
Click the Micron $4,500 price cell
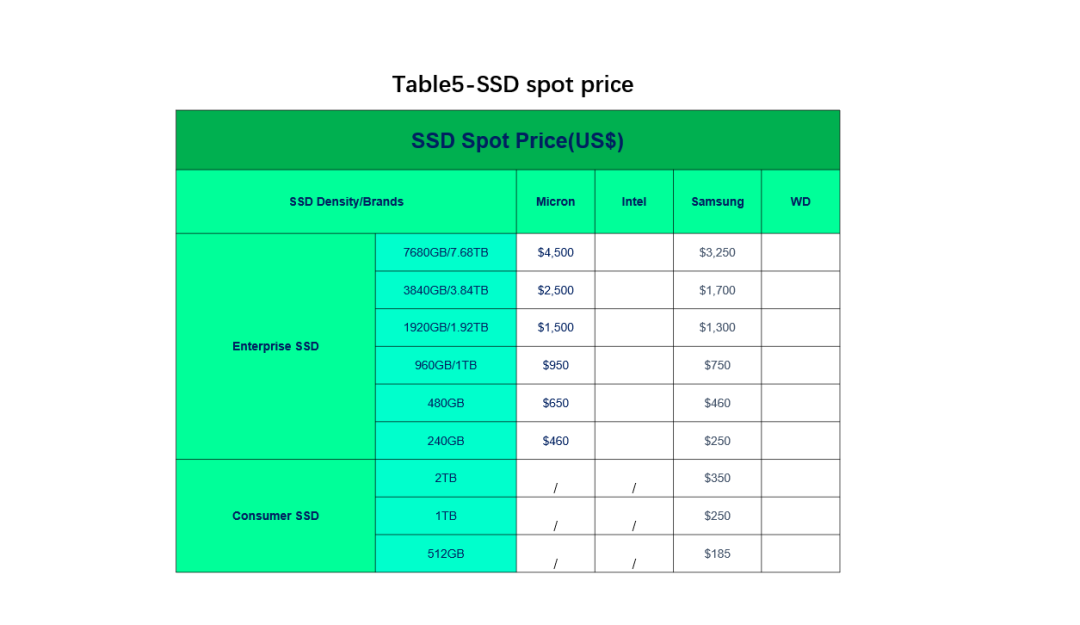click(x=555, y=252)
